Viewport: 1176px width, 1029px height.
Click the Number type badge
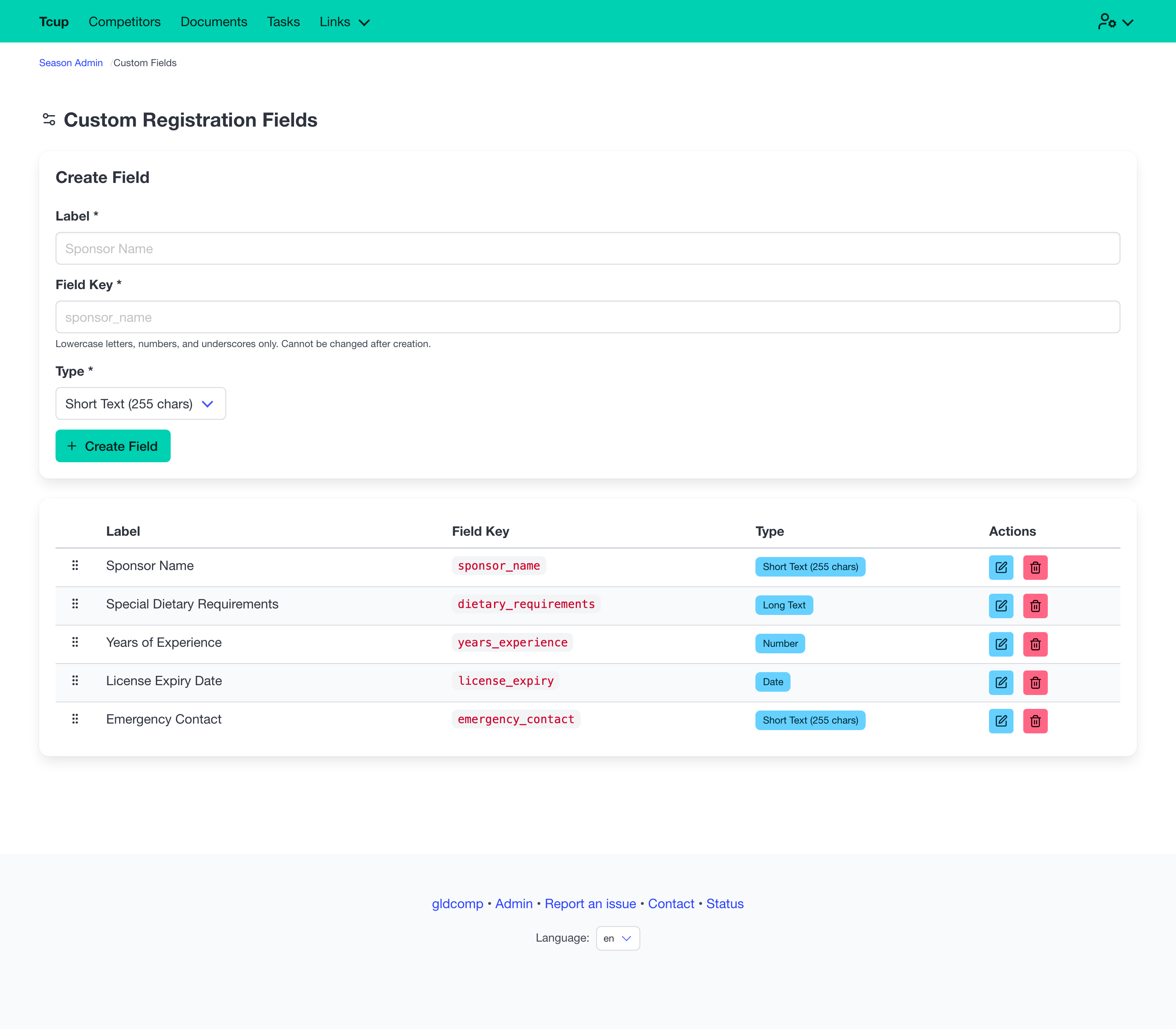point(780,644)
